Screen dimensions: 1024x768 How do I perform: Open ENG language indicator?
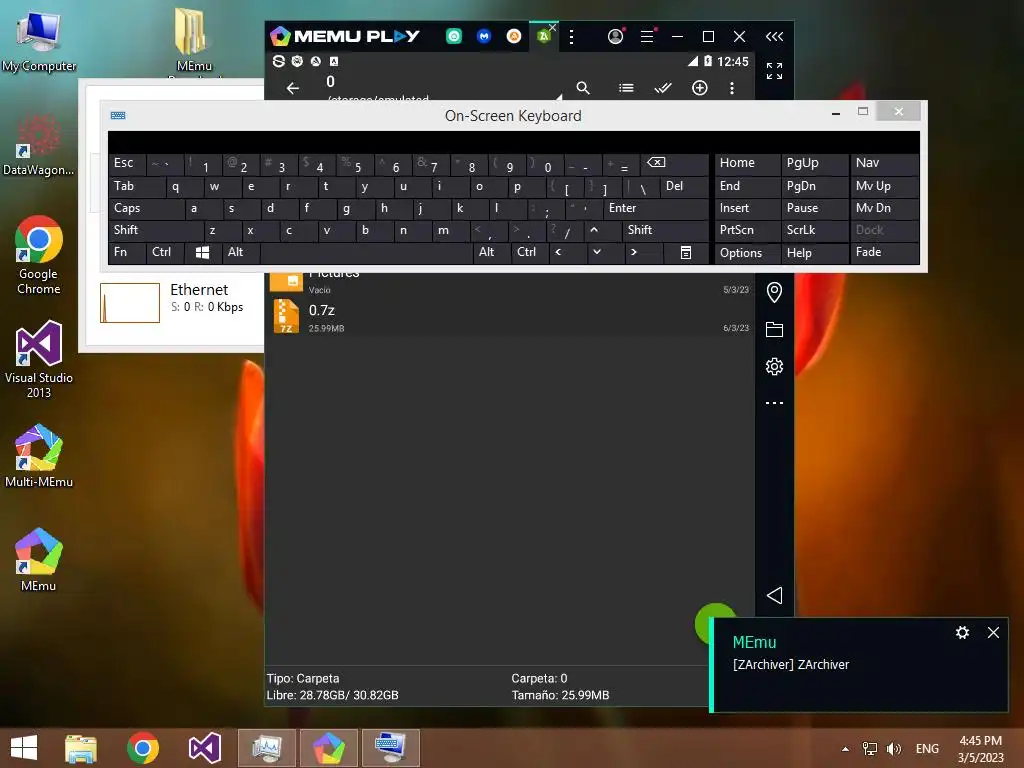point(927,748)
